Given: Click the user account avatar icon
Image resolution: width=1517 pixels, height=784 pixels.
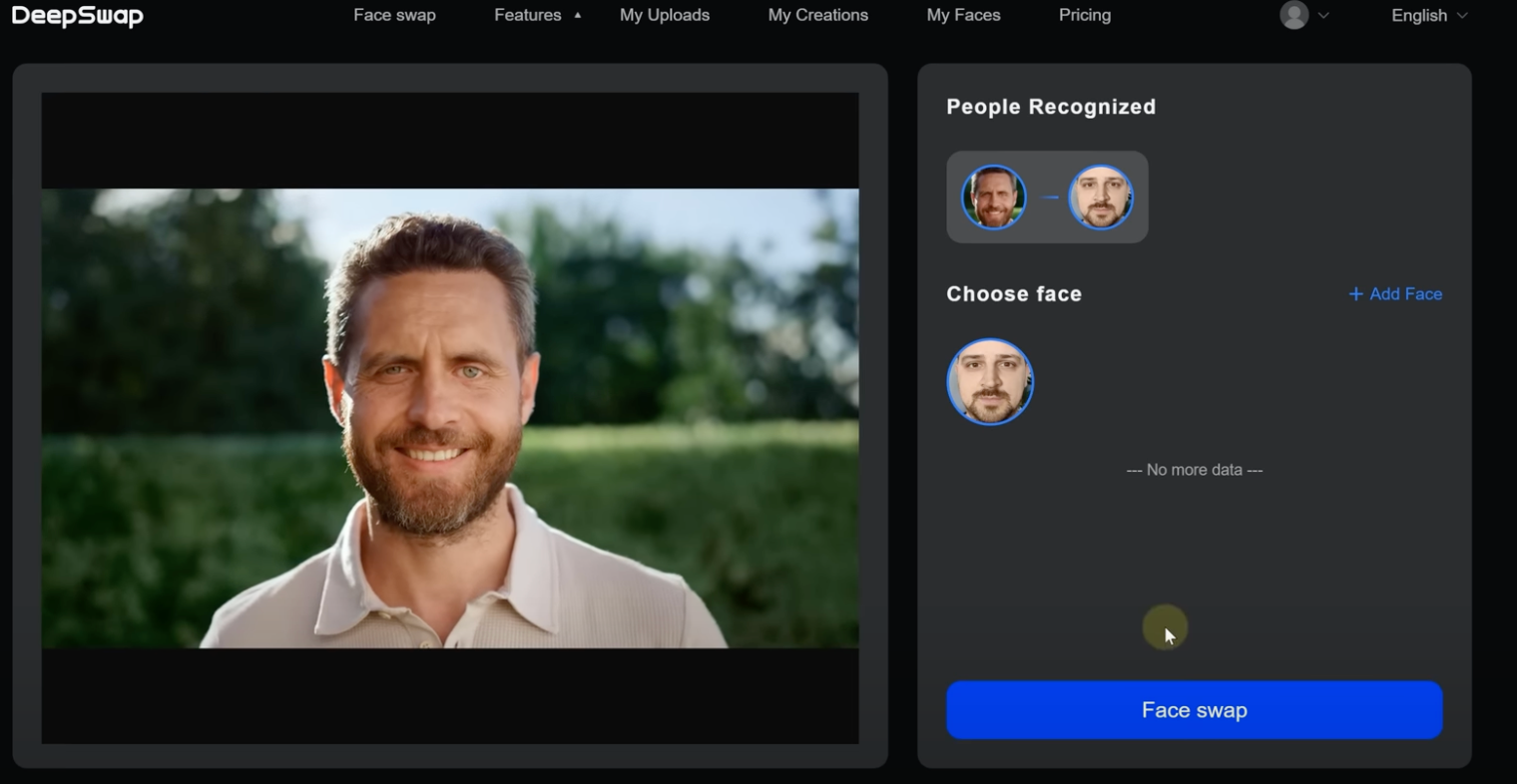Looking at the screenshot, I should (1293, 15).
